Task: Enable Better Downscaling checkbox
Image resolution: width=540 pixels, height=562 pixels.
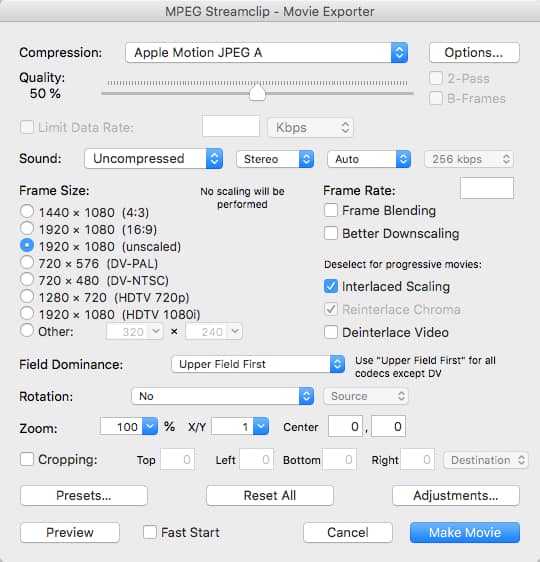Action: coord(330,233)
